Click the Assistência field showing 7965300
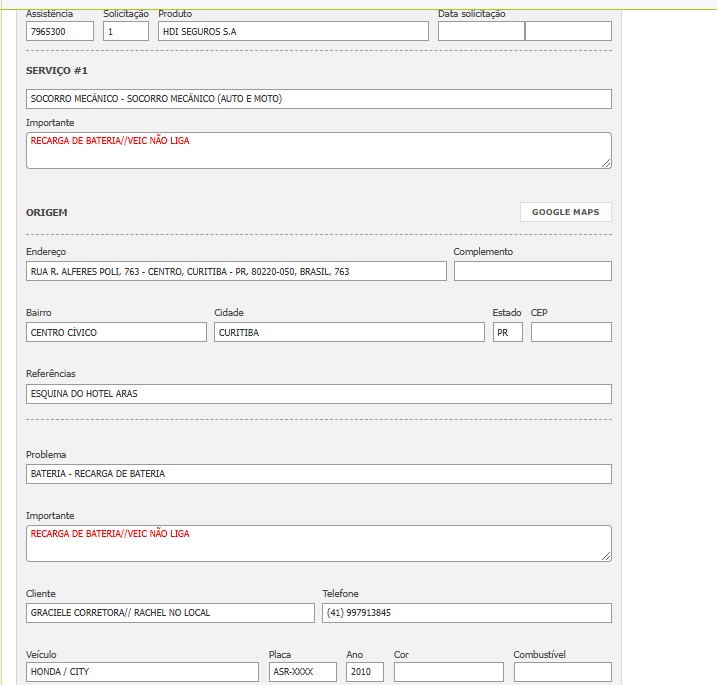The width and height of the screenshot is (717, 685). 59,32
